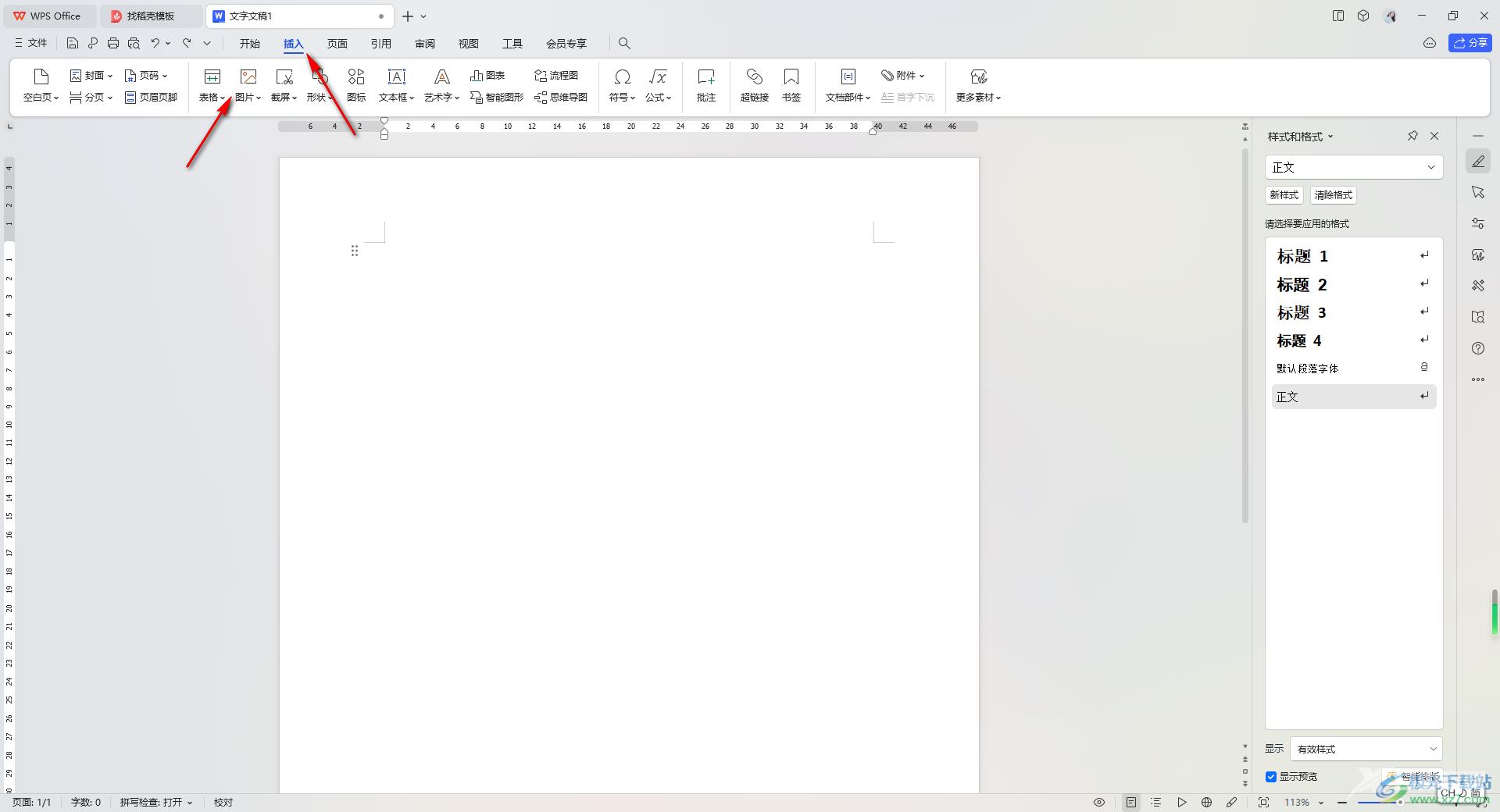The image size is (1500, 812).
Task: Insert a 超链接 hyperlink
Action: click(x=755, y=85)
